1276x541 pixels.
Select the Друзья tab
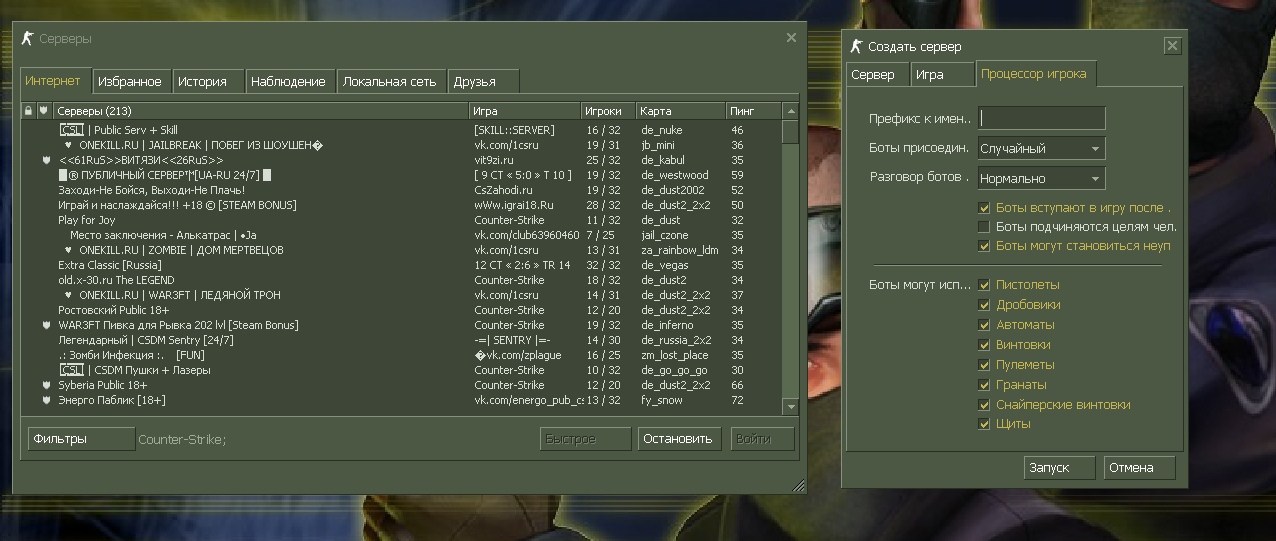tap(484, 81)
